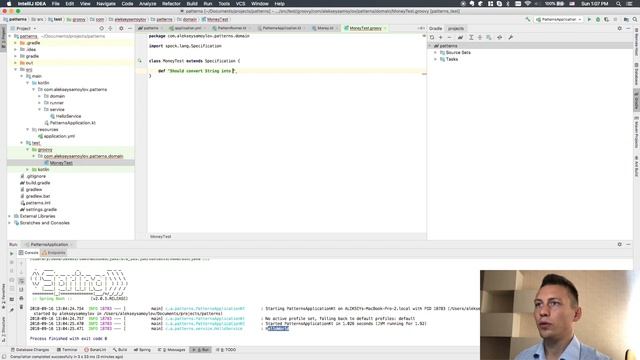Open the VCS menu

tap(240, 4)
